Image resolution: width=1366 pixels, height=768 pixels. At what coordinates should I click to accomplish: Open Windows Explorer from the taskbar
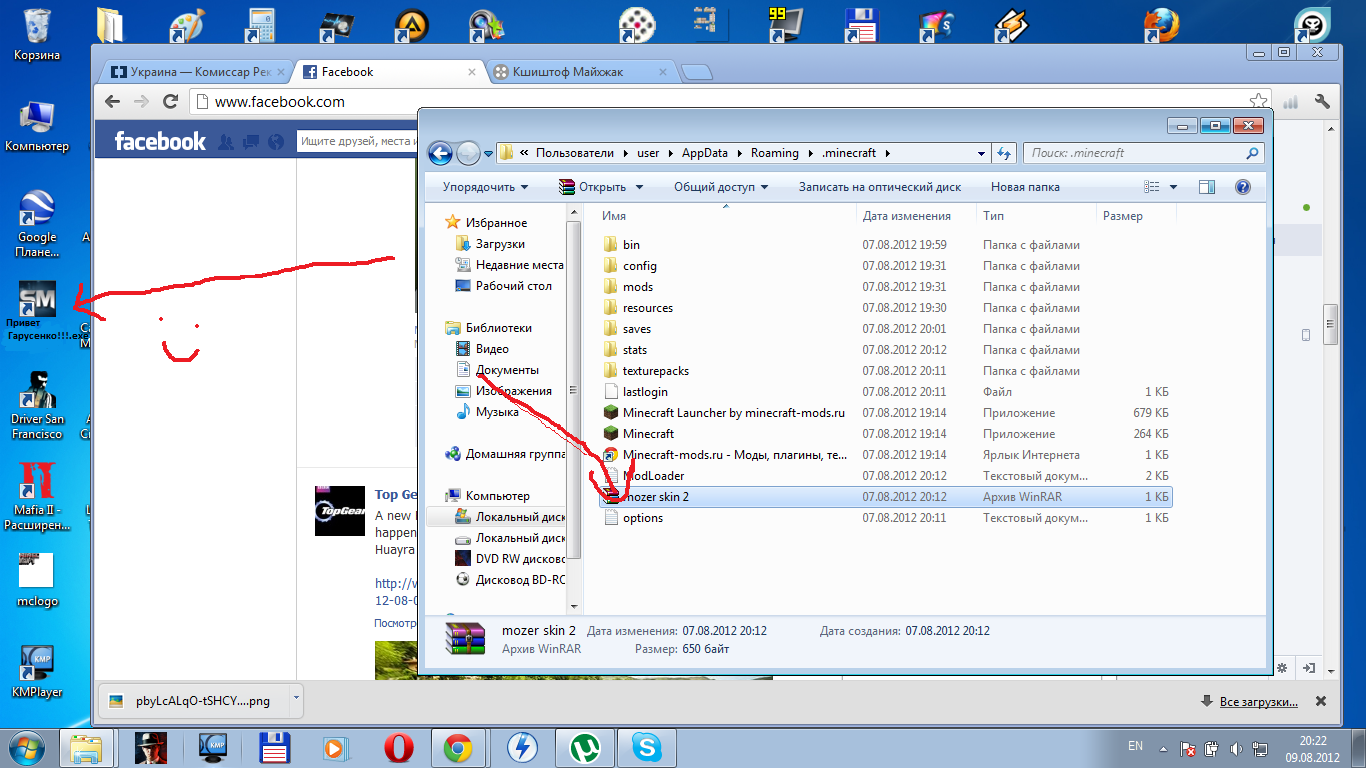pyautogui.click(x=87, y=747)
